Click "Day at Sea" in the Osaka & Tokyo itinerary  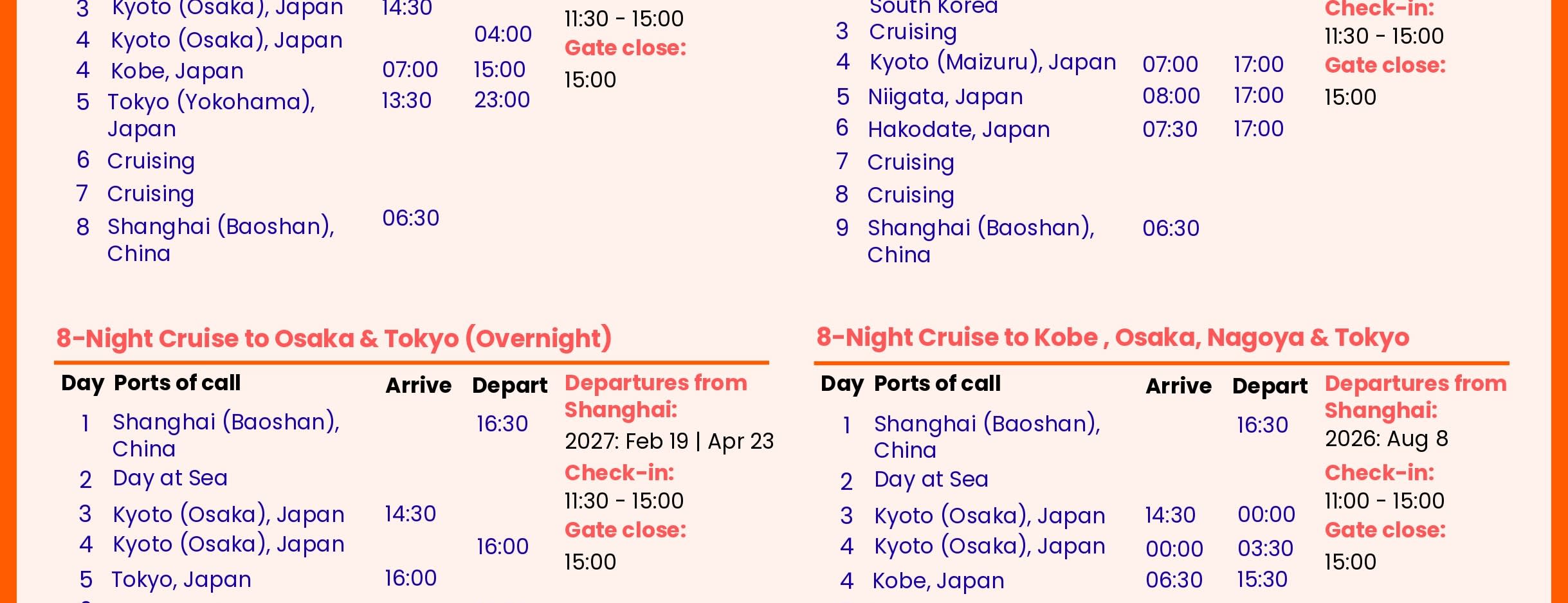pos(170,478)
